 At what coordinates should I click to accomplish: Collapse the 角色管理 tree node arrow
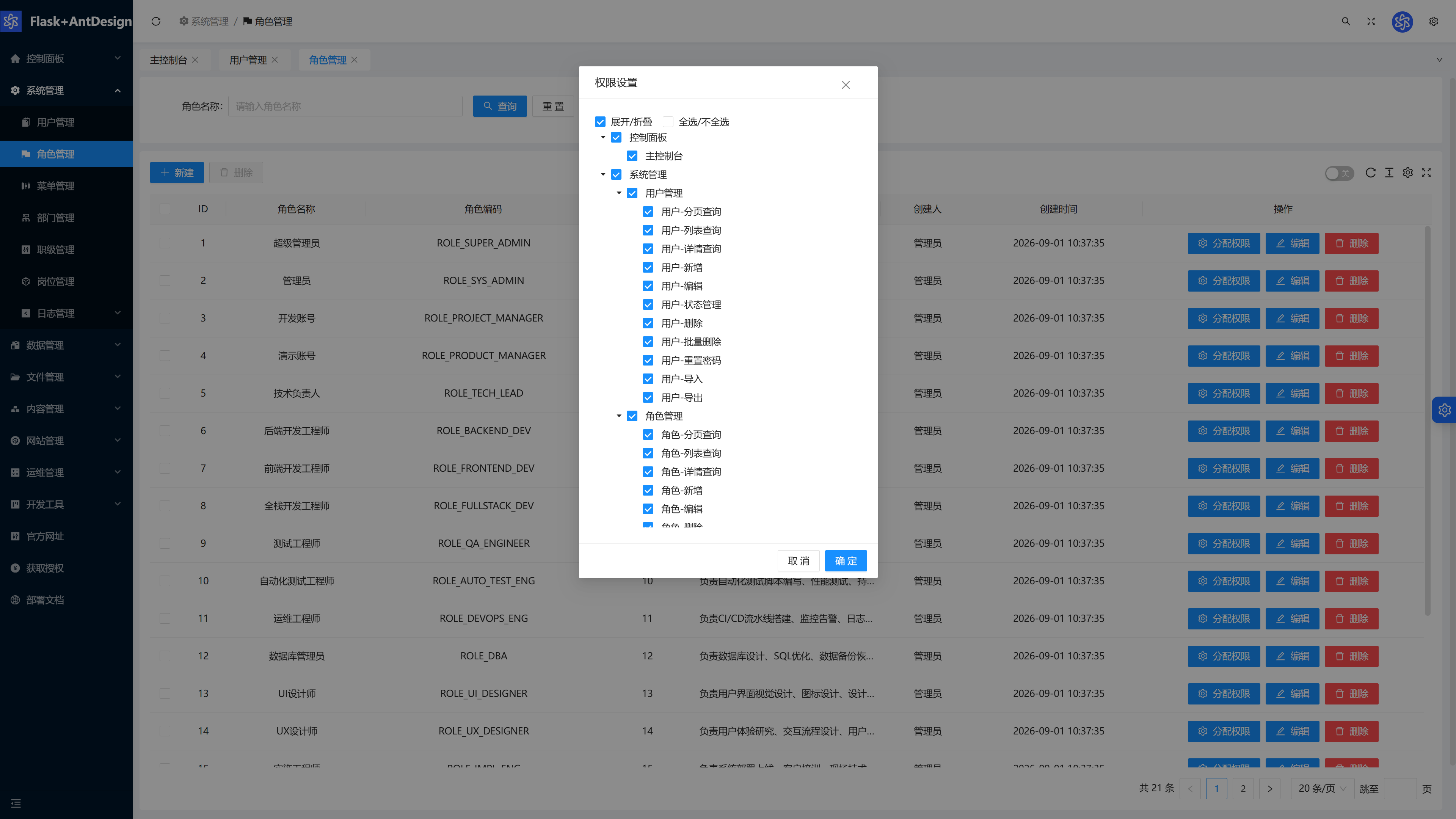coord(619,416)
